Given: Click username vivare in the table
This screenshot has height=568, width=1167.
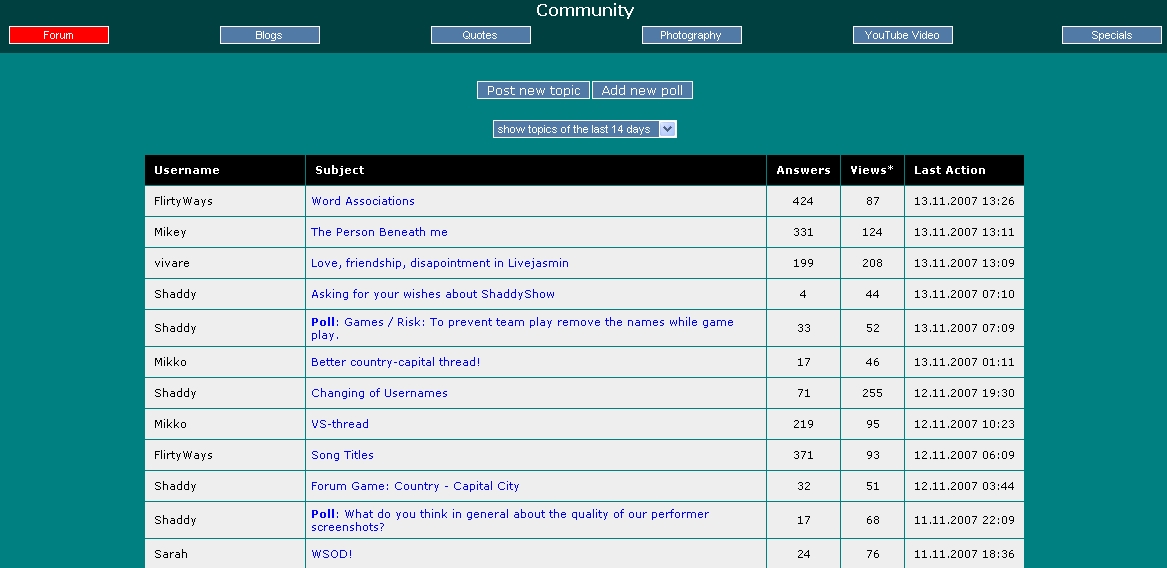Looking at the screenshot, I should click(172, 263).
